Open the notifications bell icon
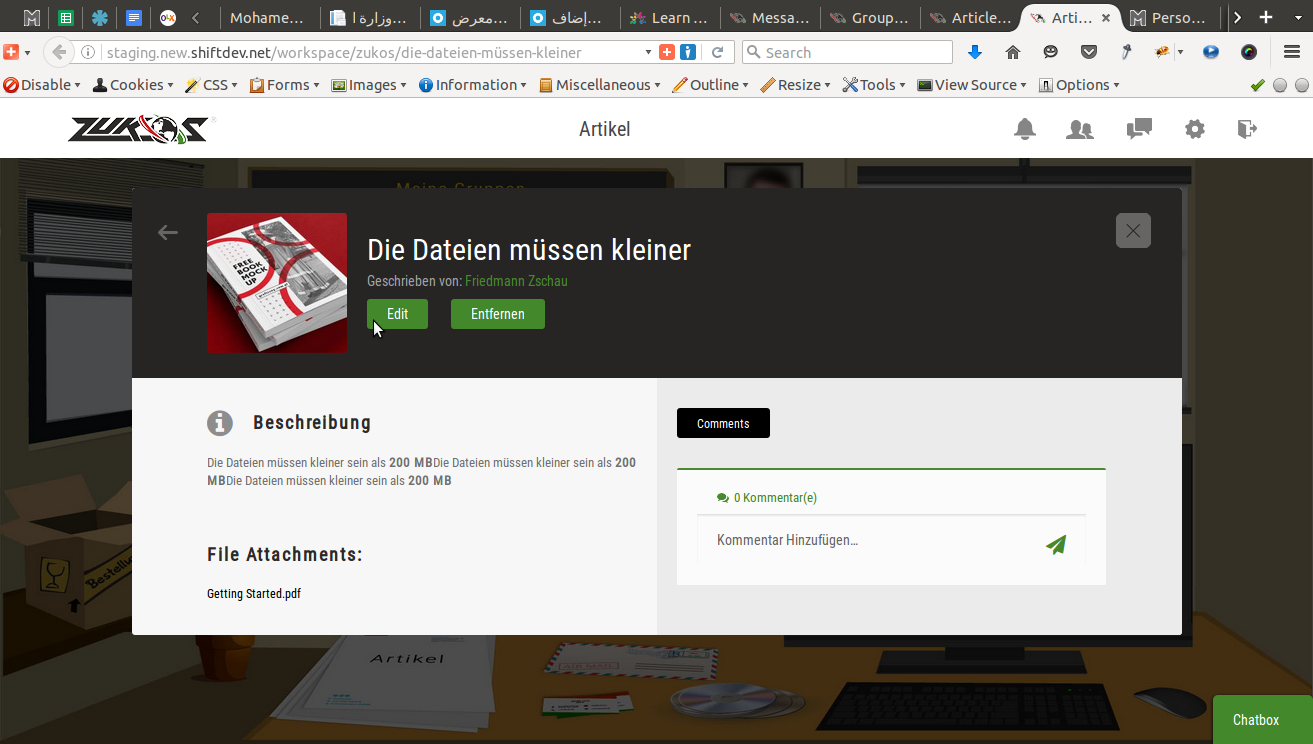Viewport: 1313px width, 744px height. (x=1025, y=129)
